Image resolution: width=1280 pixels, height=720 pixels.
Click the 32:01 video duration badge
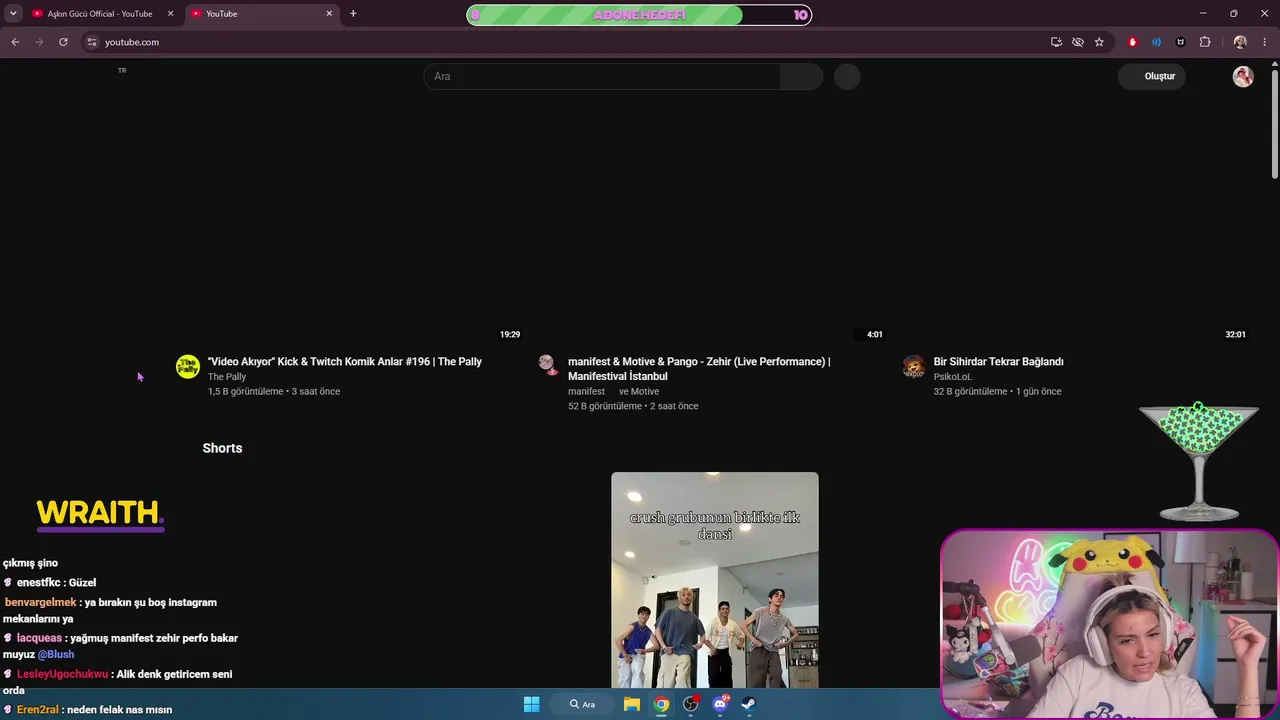1236,334
